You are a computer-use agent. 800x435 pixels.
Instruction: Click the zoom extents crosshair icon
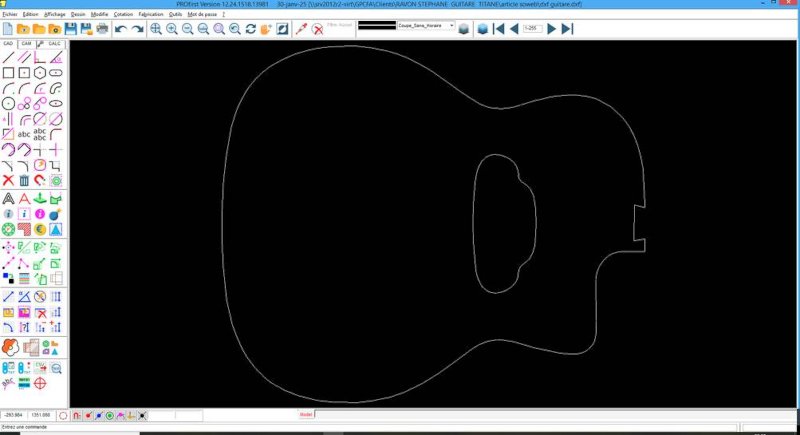[x=156, y=29]
